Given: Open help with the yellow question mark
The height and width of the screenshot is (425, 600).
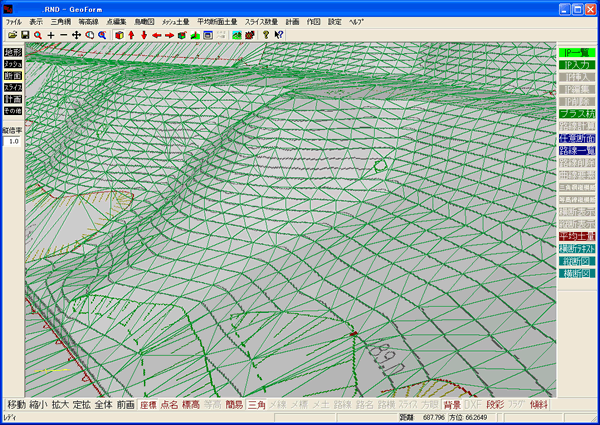Looking at the screenshot, I should point(266,35).
